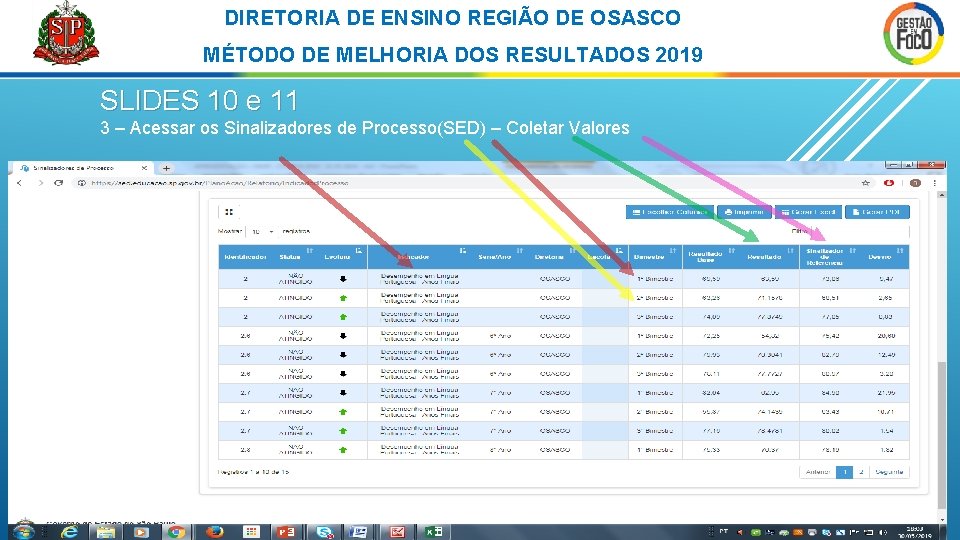
Task: Open PowerPoint from the taskbar
Action: pyautogui.click(x=286, y=531)
